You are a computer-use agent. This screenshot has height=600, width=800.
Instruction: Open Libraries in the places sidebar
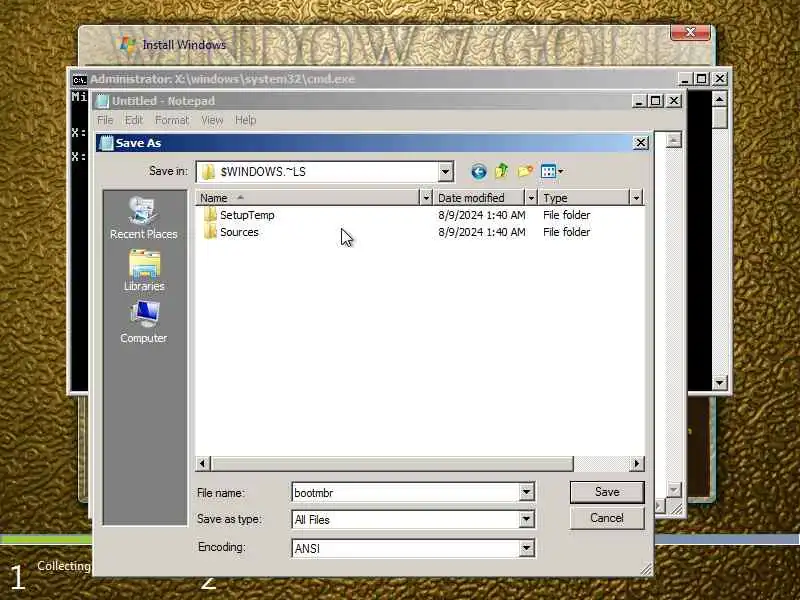point(144,270)
